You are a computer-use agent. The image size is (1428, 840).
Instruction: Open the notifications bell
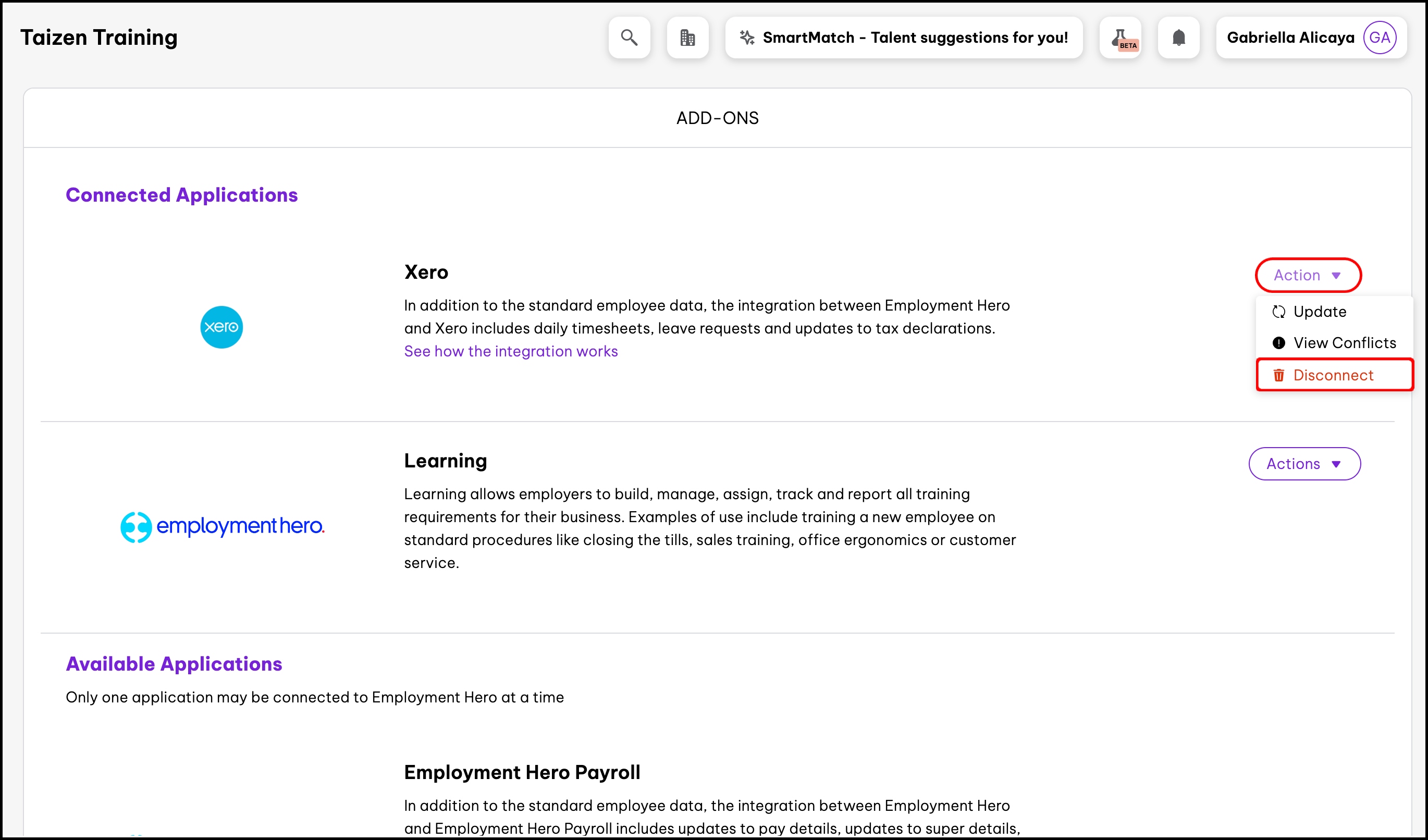coord(1179,38)
